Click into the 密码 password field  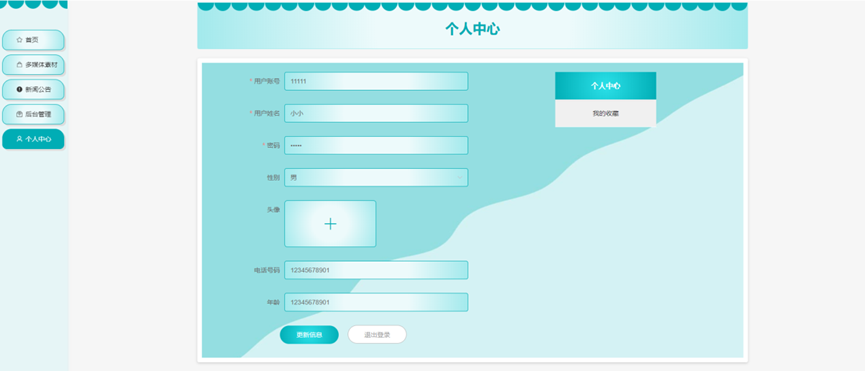point(376,145)
